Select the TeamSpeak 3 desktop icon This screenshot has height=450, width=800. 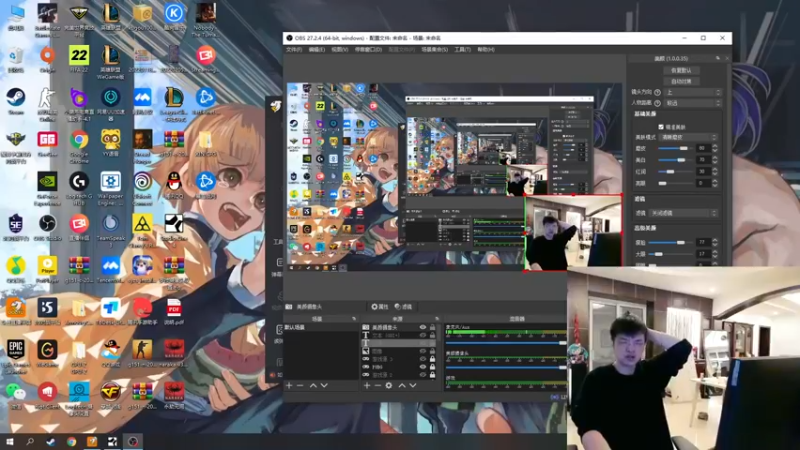pos(111,230)
